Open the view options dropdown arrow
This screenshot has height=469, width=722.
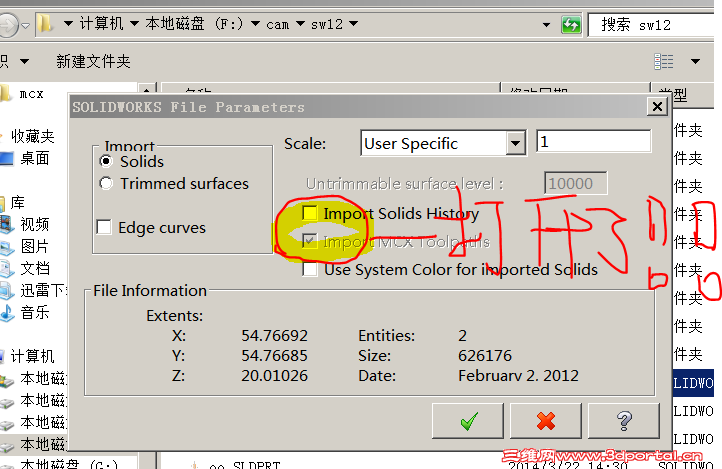(696, 61)
